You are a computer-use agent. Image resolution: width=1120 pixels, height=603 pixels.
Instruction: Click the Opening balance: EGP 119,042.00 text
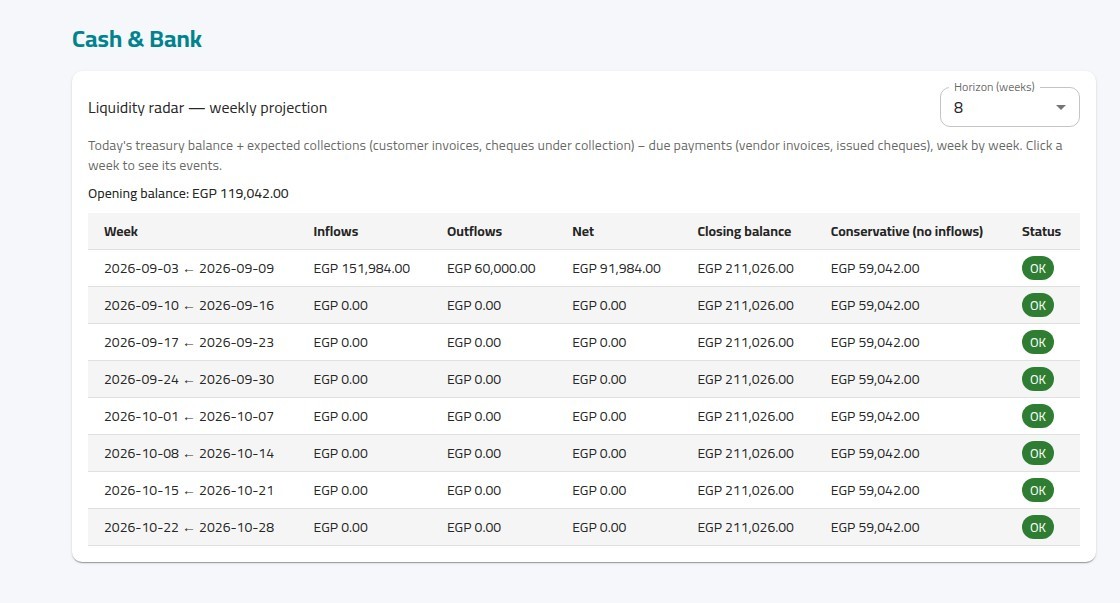tap(188, 194)
